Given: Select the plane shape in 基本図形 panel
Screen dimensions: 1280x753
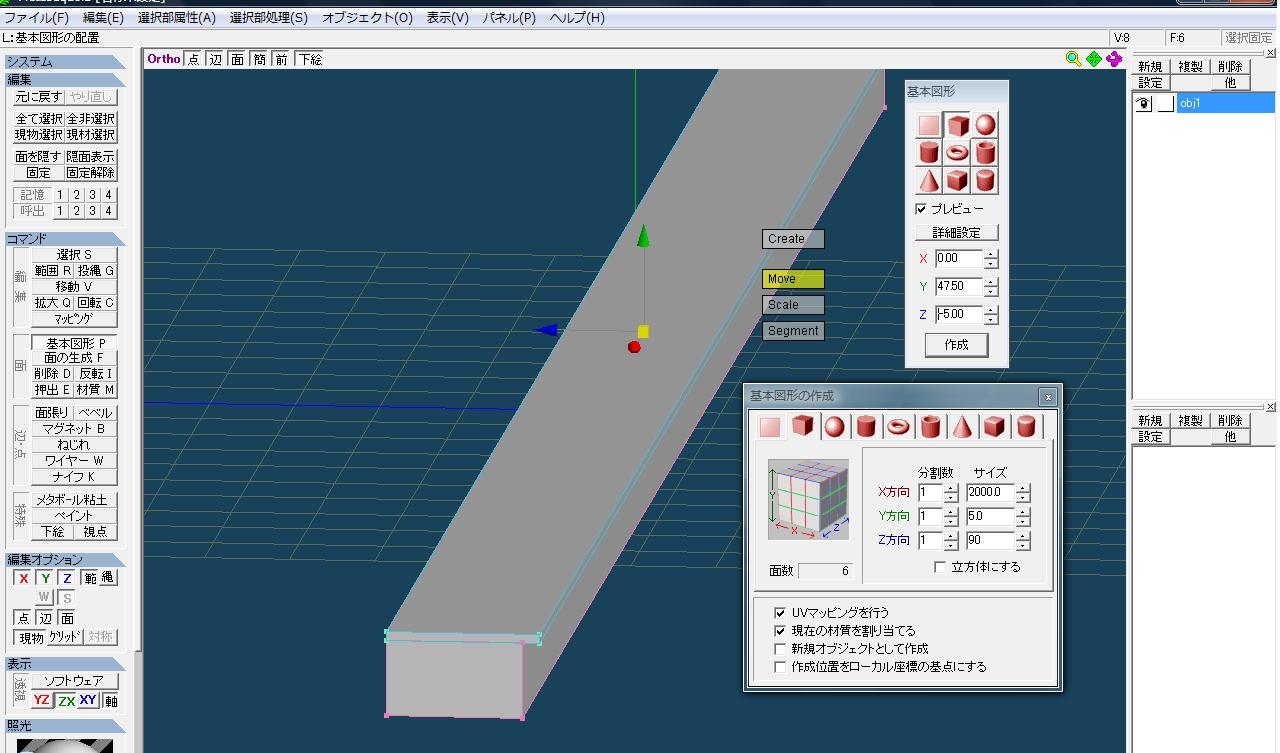Looking at the screenshot, I should [930, 125].
